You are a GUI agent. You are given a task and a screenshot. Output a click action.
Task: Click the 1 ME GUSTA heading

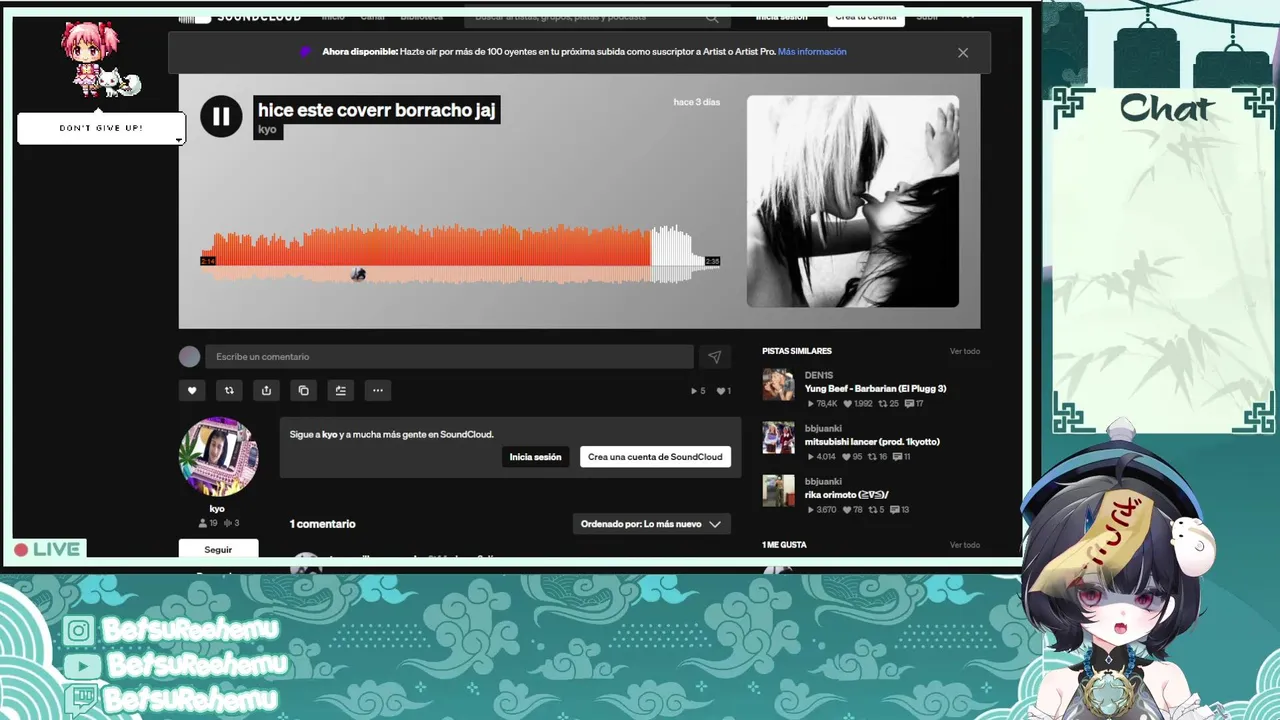click(784, 545)
